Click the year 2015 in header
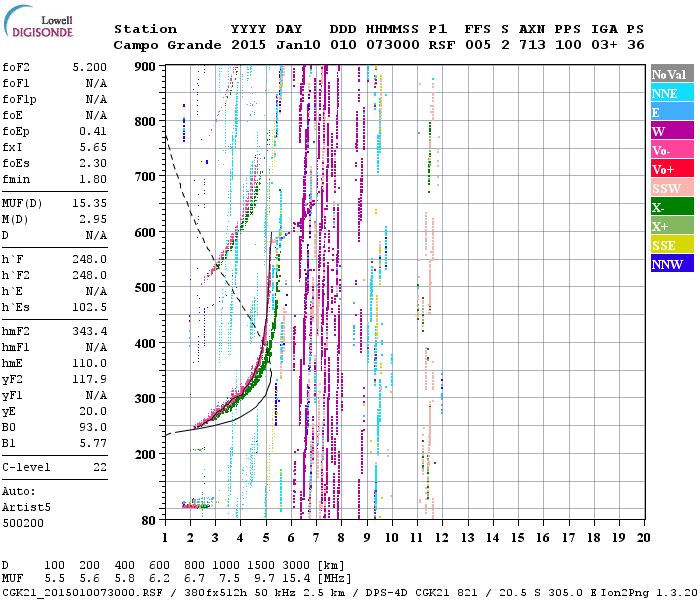This screenshot has height=600, width=700. tap(248, 45)
